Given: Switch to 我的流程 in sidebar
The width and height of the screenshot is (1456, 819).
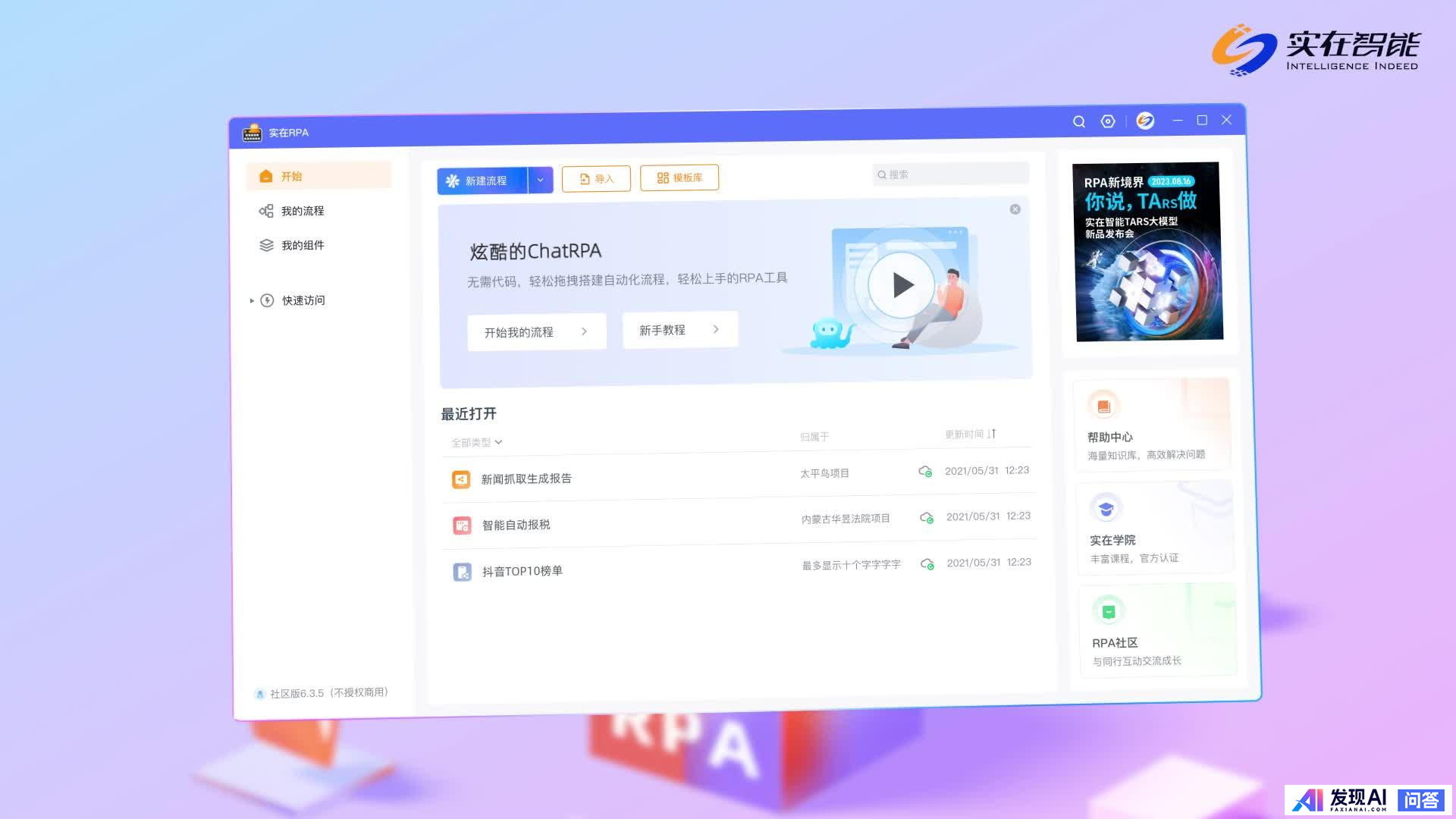Looking at the screenshot, I should tap(302, 211).
